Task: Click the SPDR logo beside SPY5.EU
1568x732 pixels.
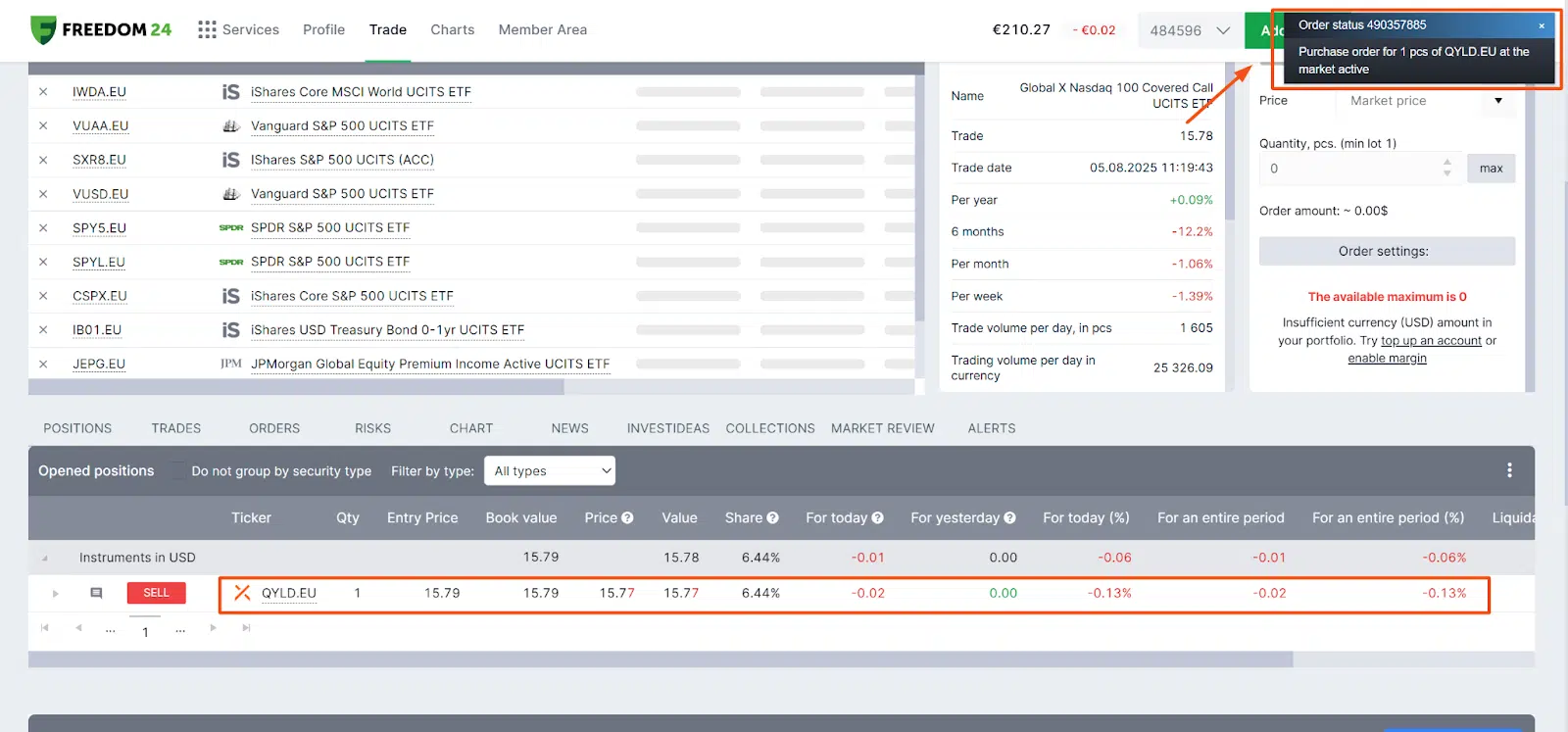Action: pyautogui.click(x=231, y=227)
